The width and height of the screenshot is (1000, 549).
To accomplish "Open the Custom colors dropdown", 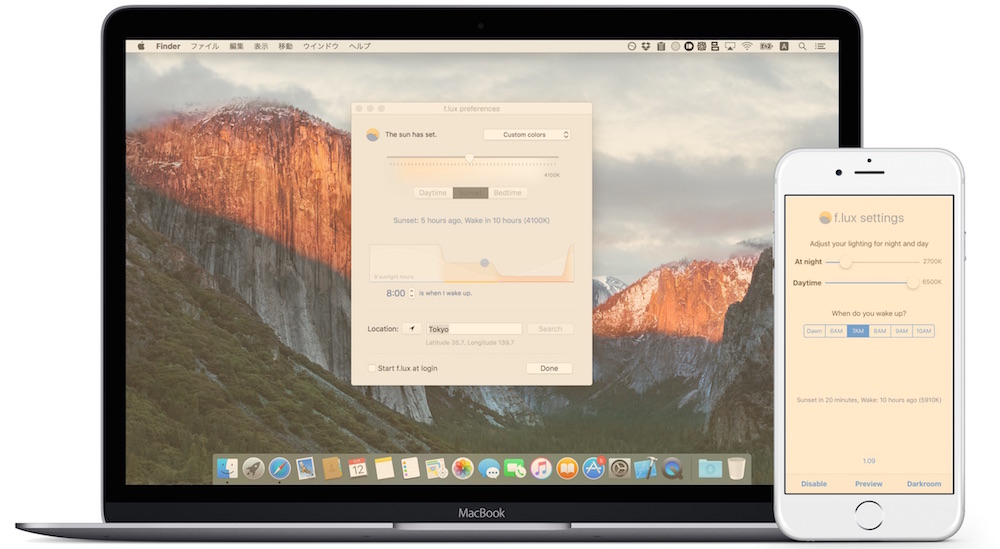I will [527, 135].
